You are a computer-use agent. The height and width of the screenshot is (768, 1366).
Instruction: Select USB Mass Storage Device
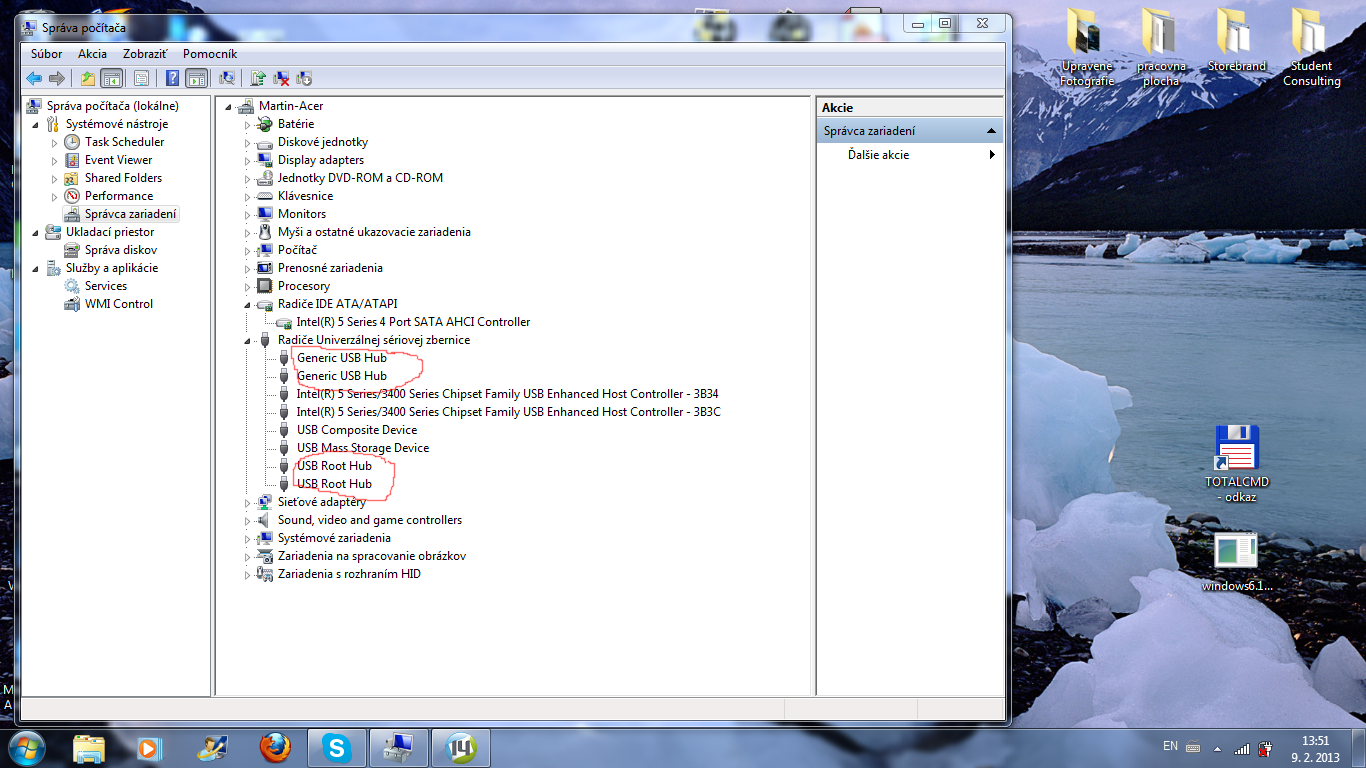point(363,448)
